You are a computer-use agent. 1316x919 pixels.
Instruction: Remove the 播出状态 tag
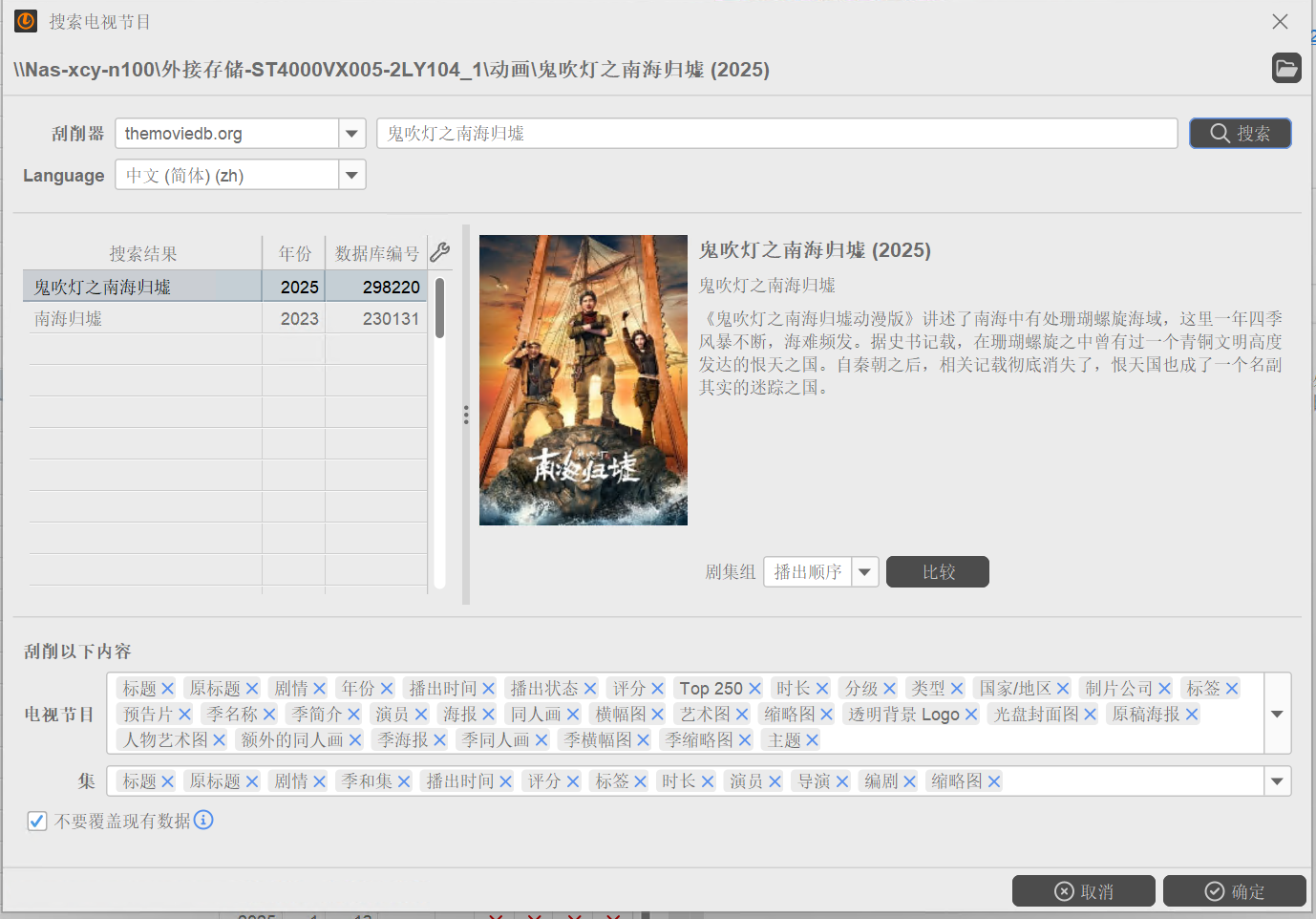[590, 688]
